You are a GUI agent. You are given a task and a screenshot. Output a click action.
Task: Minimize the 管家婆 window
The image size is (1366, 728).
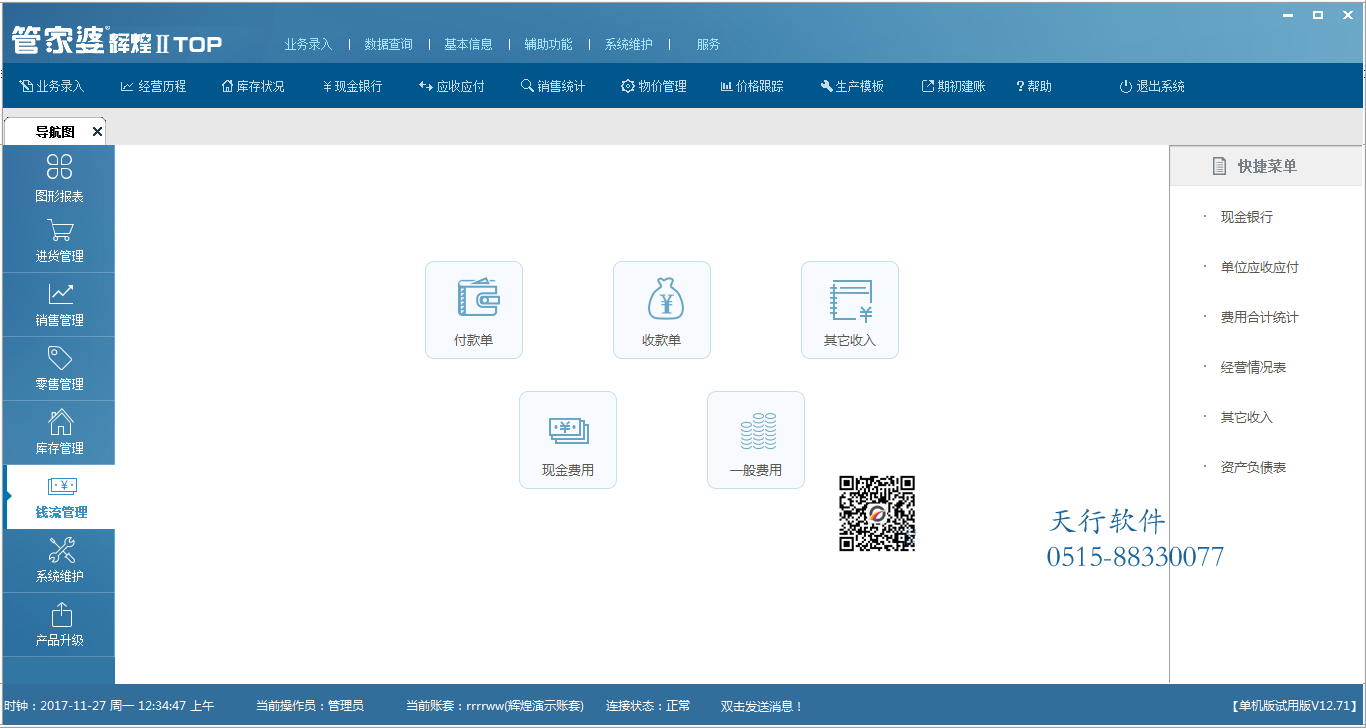tap(1290, 15)
